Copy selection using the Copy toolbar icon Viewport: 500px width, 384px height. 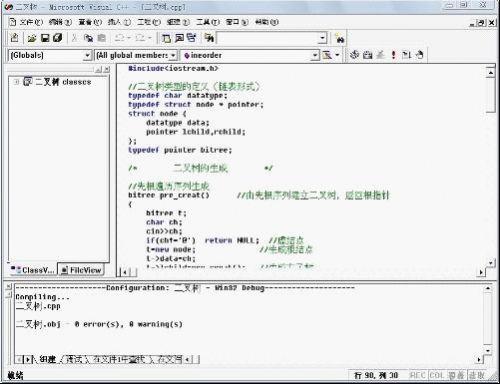(88, 38)
